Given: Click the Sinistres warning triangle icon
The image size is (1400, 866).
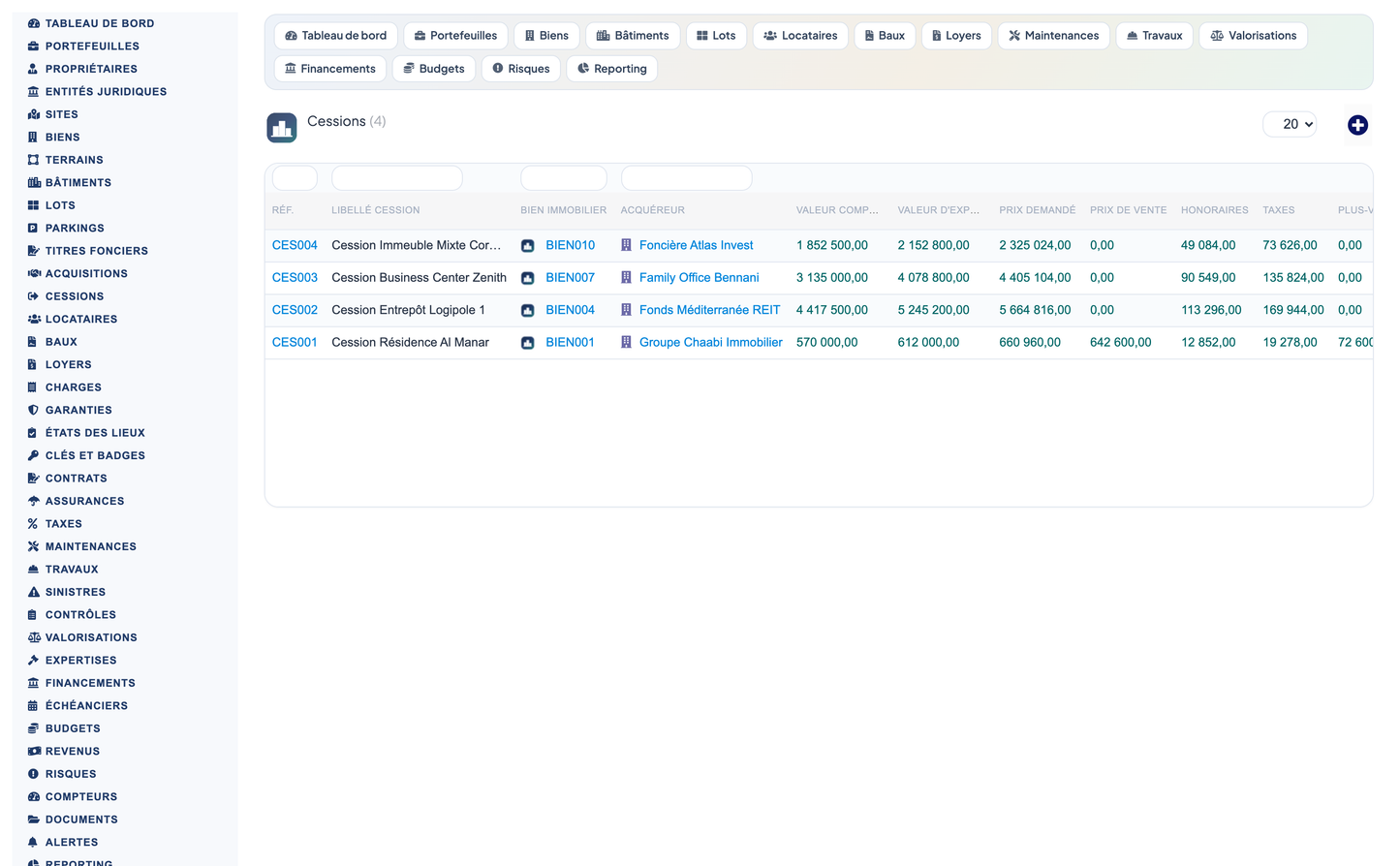Looking at the screenshot, I should pyautogui.click(x=33, y=593).
